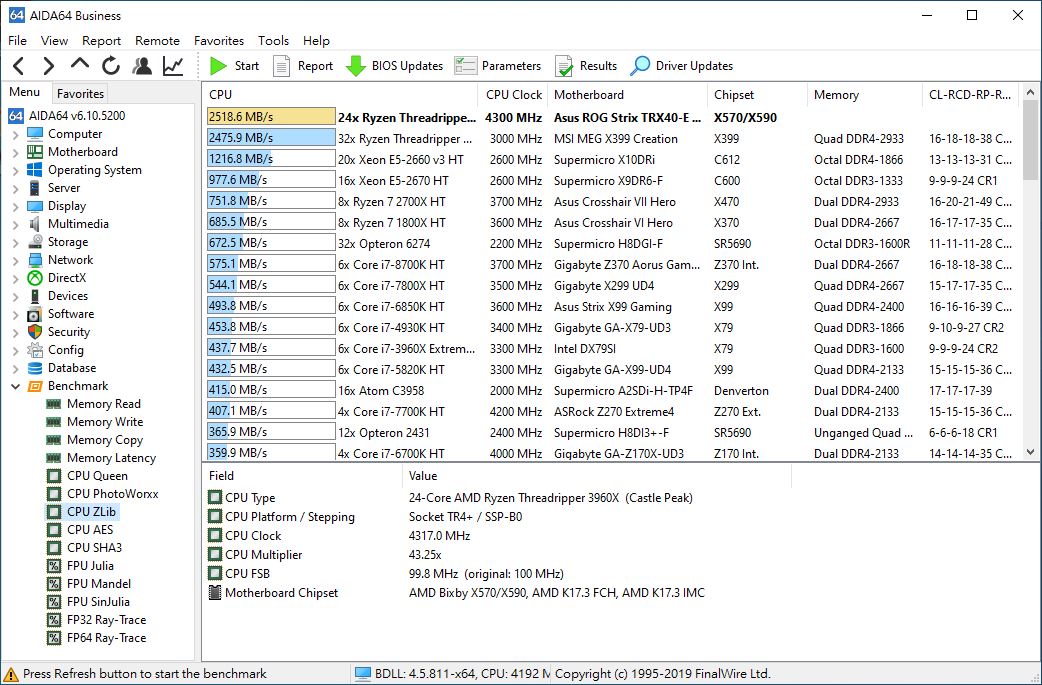Expand the Computer tree node

(16, 134)
